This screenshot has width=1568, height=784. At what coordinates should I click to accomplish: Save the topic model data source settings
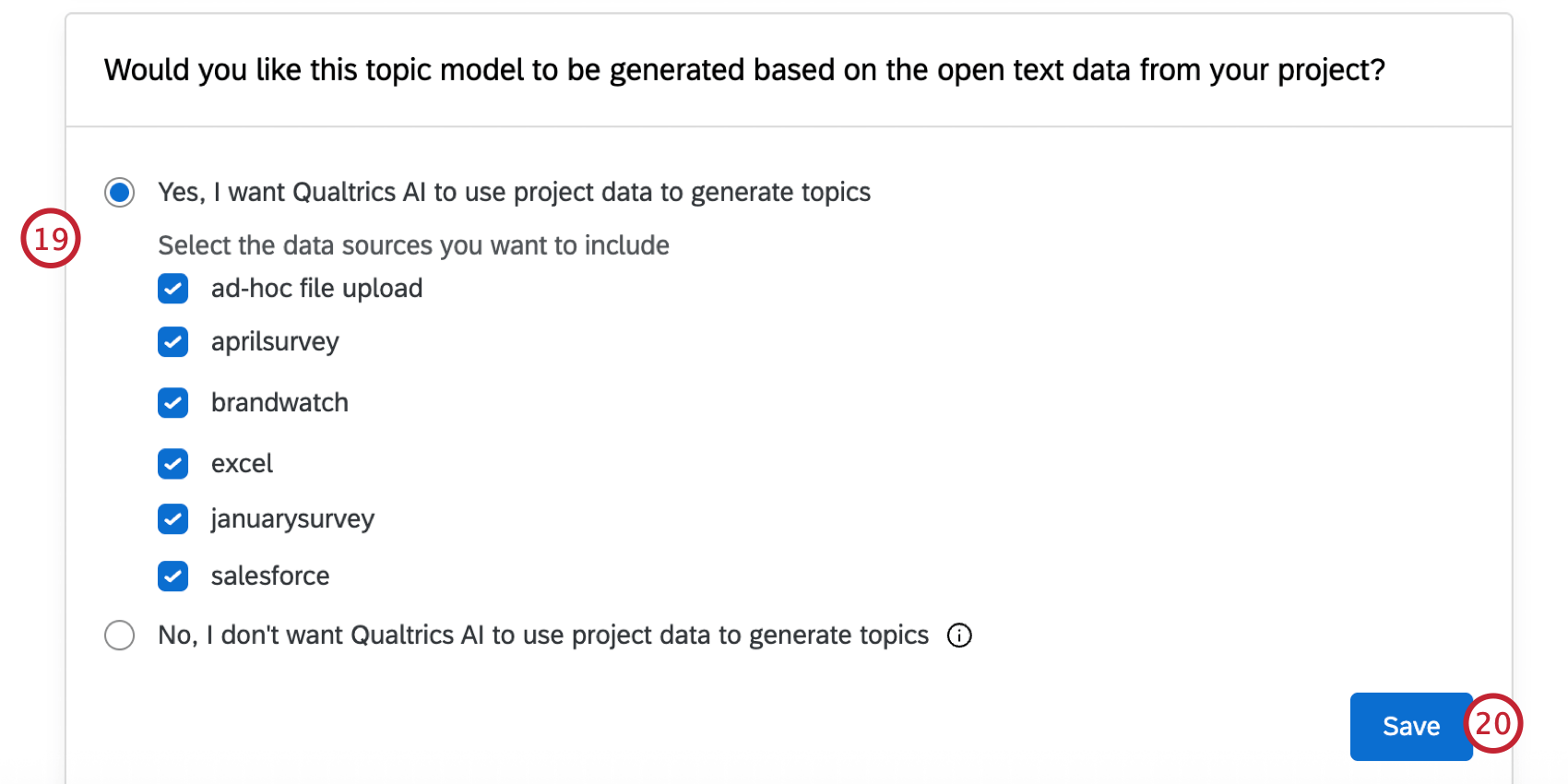(x=1410, y=726)
